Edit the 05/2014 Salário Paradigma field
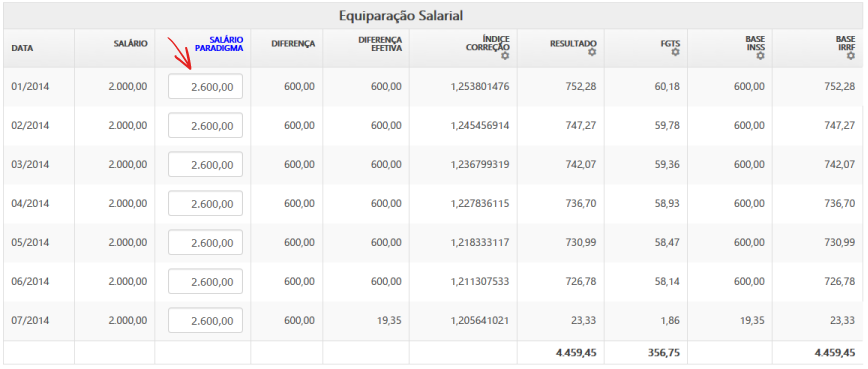 [x=205, y=242]
